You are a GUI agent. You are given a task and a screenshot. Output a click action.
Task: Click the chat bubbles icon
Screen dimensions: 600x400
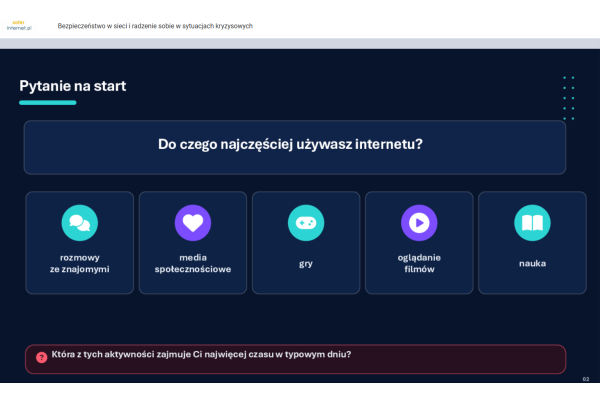[x=79, y=223]
